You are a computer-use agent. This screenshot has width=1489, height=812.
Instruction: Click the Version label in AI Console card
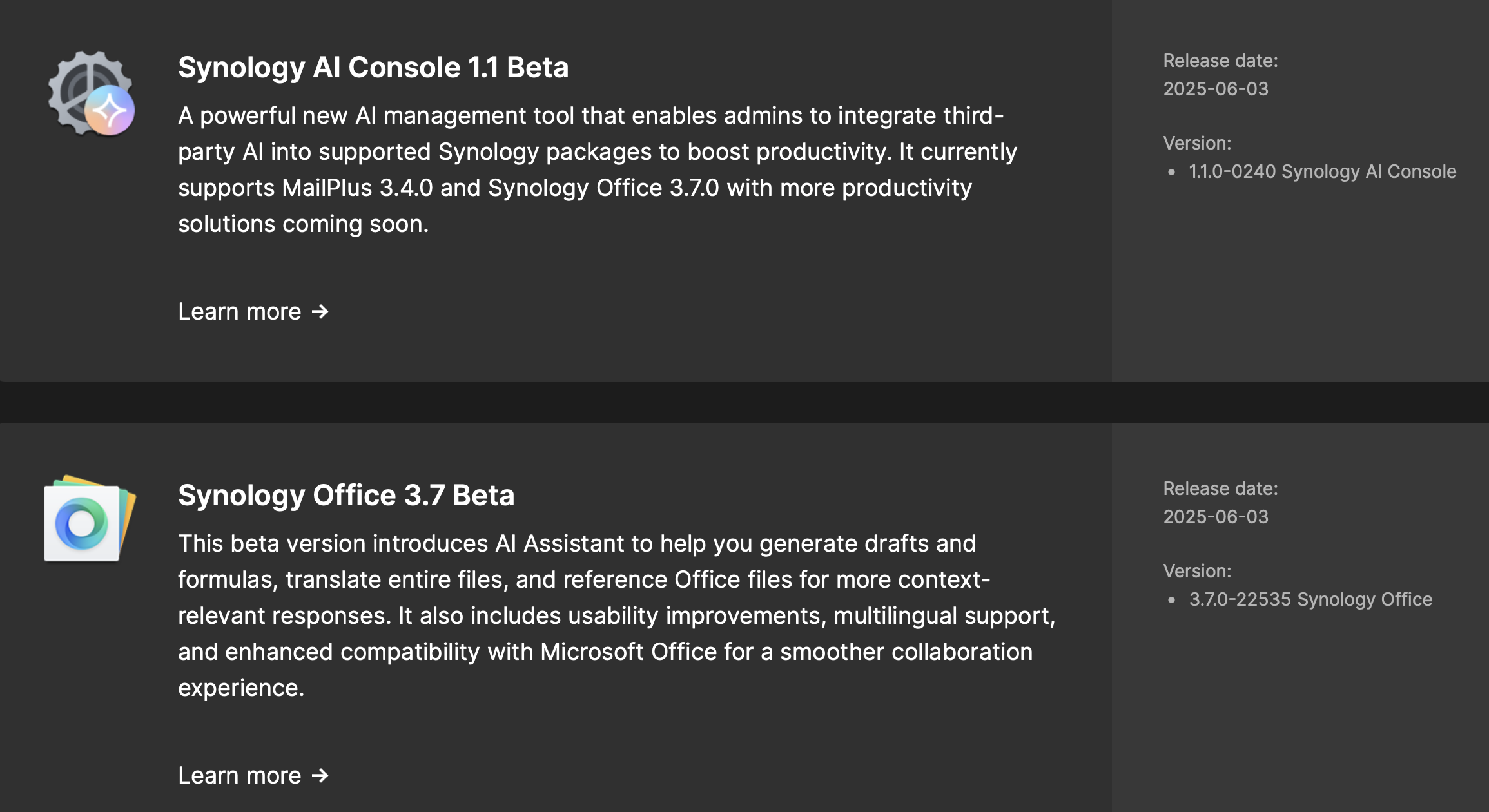point(1197,143)
